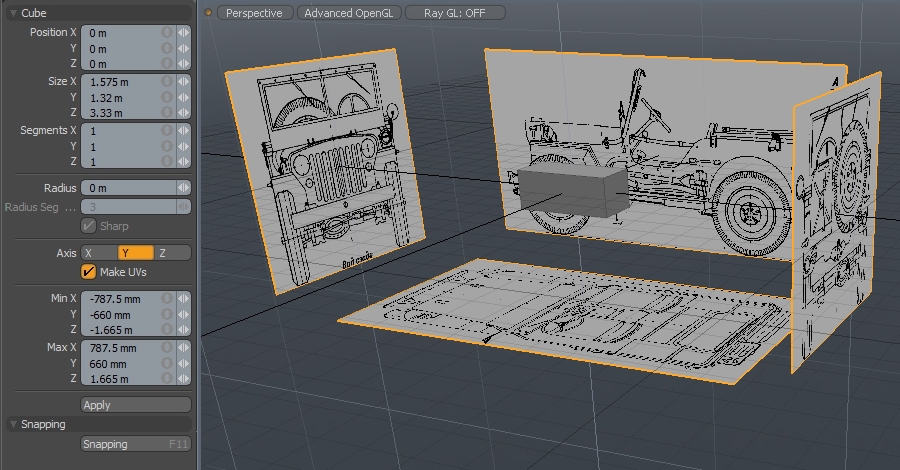Set the Axis to Z

[x=172, y=253]
